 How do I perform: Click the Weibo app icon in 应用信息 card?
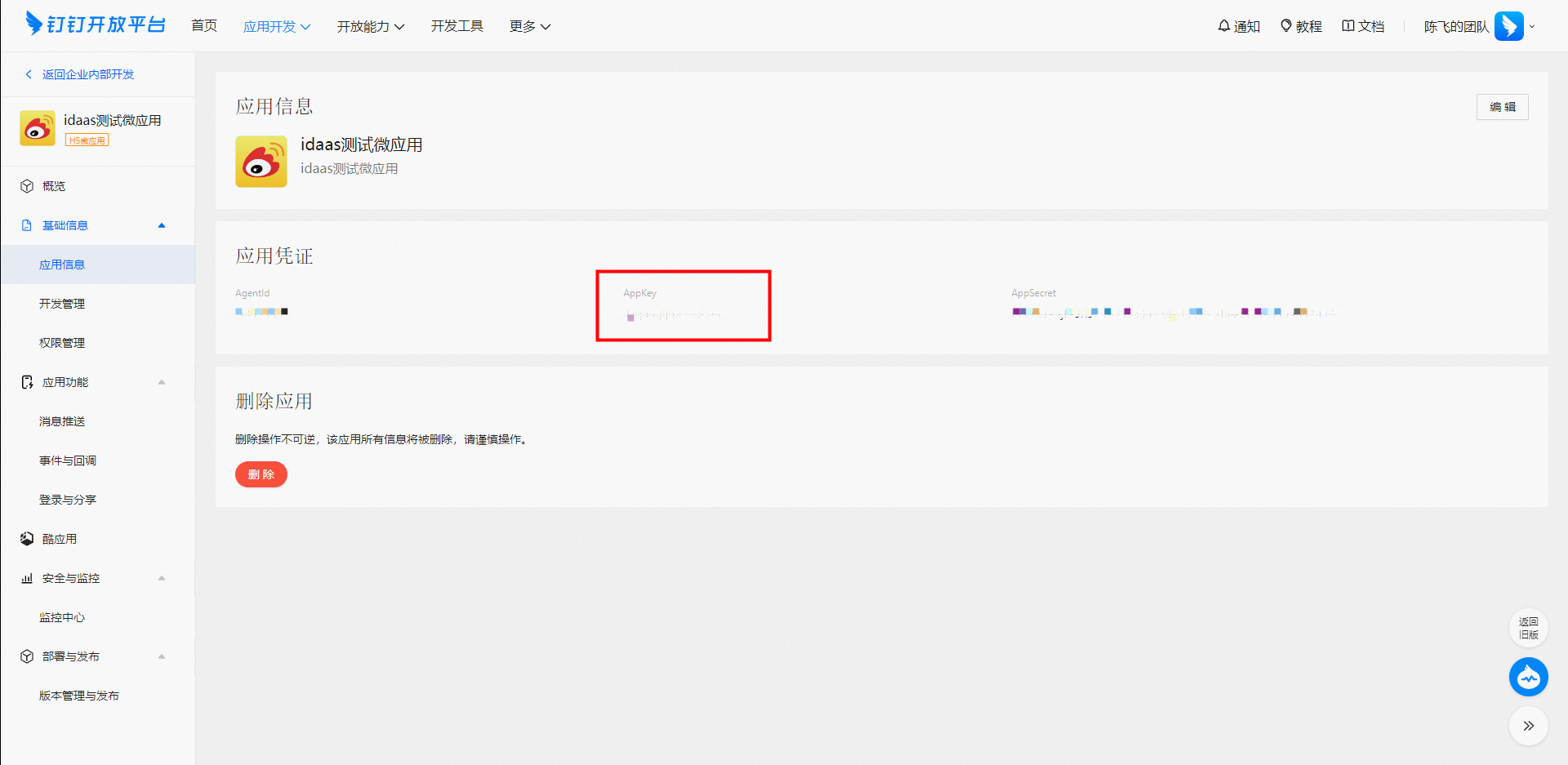(x=261, y=162)
